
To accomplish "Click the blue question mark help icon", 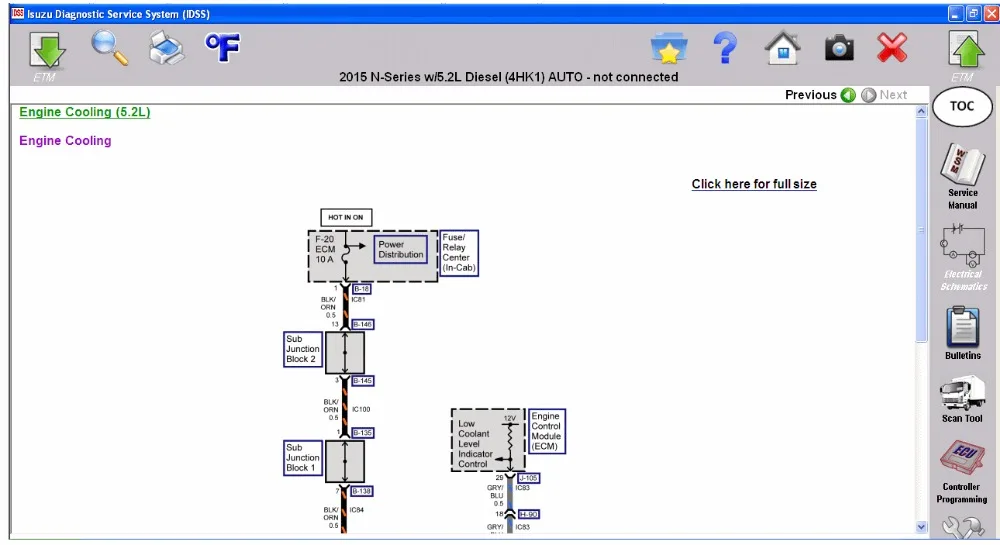I will (x=725, y=48).
